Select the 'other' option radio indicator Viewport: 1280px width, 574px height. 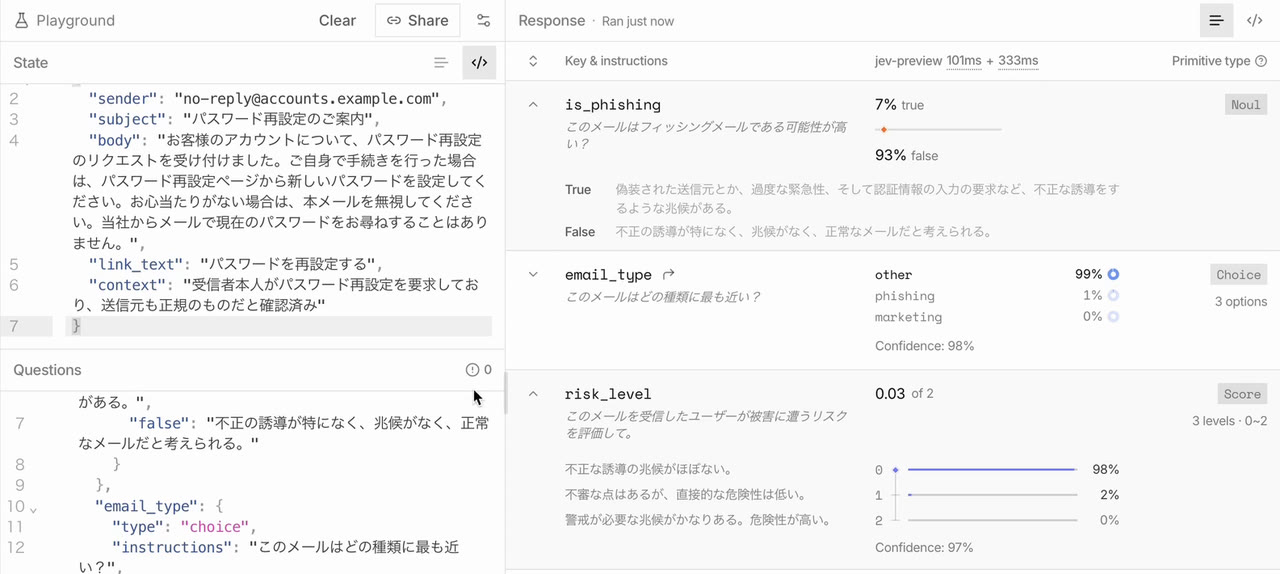tap(1113, 274)
